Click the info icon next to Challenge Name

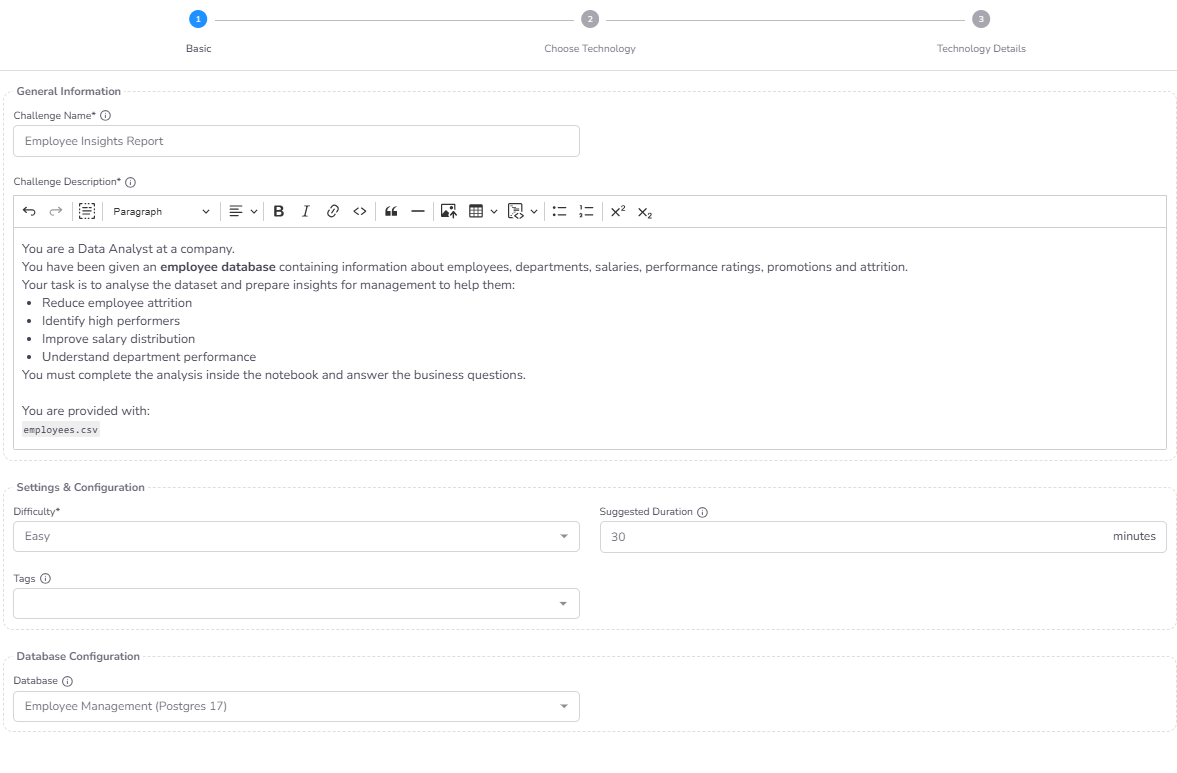[x=105, y=115]
